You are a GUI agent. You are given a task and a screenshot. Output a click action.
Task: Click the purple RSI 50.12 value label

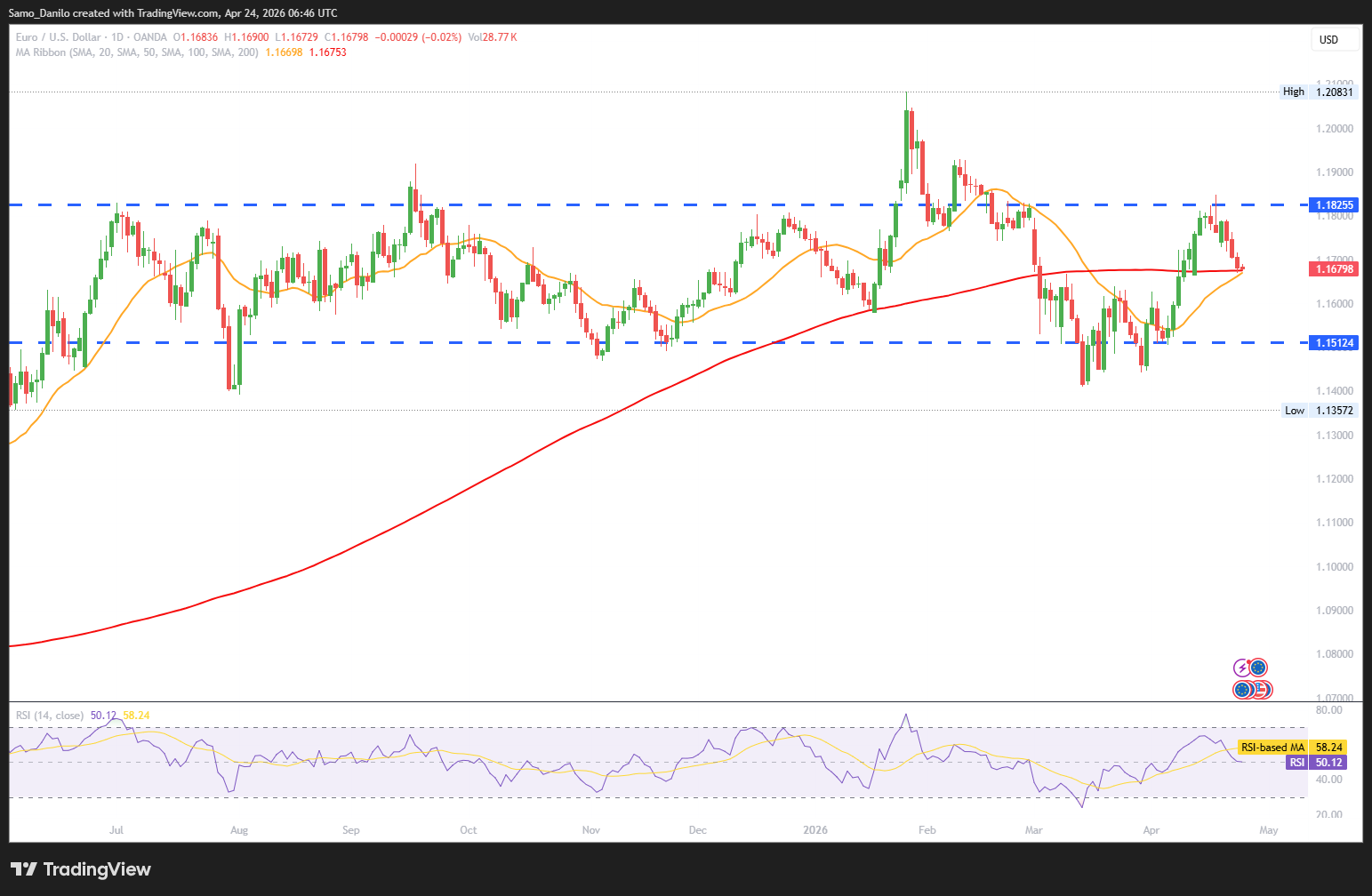tap(1316, 763)
